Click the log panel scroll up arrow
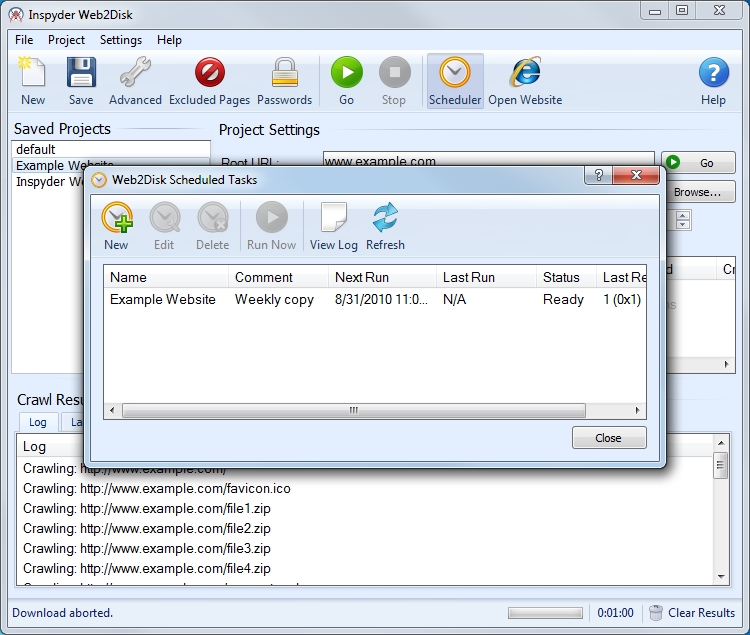 pos(721,442)
